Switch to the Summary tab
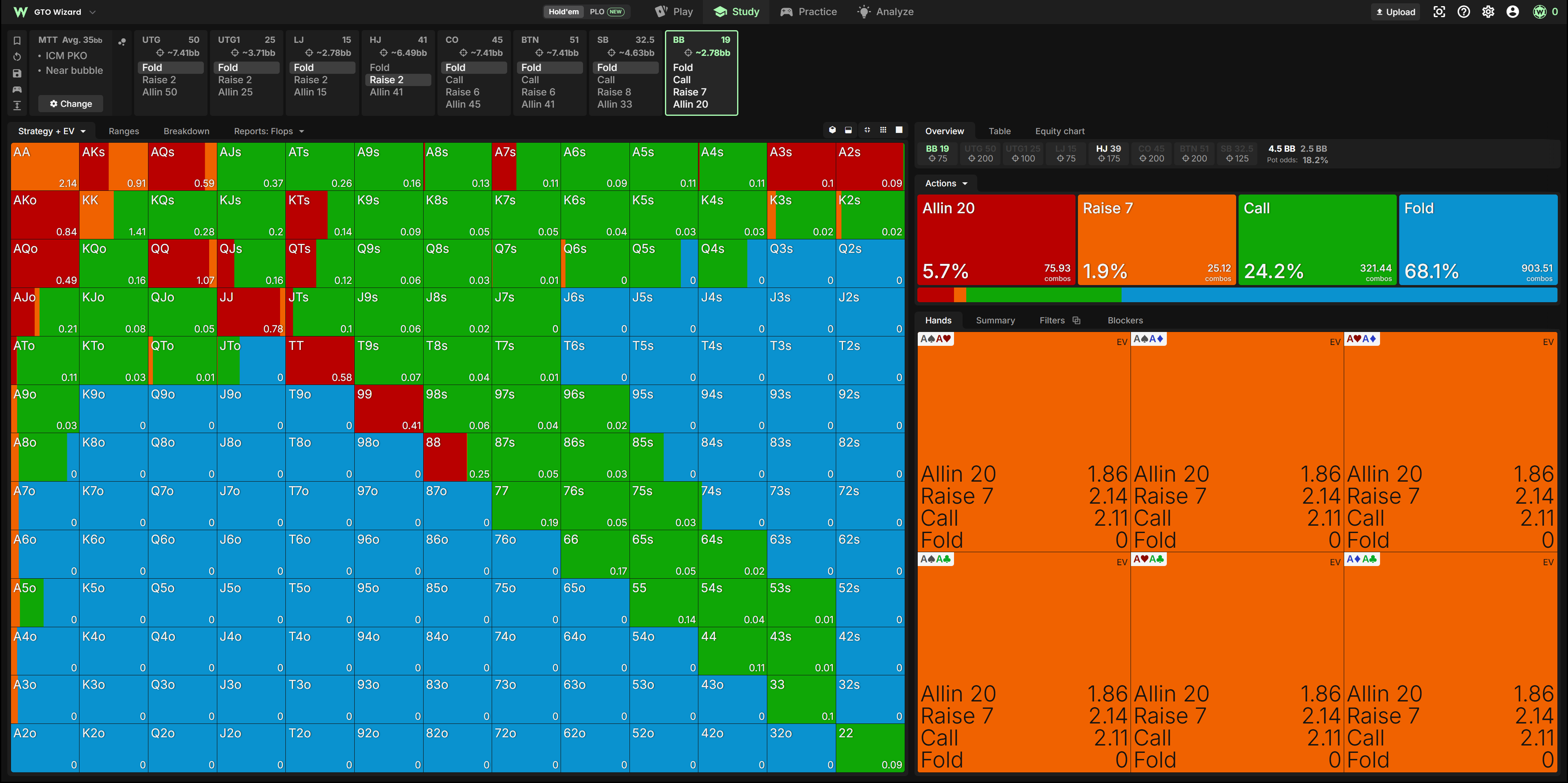 [x=995, y=320]
